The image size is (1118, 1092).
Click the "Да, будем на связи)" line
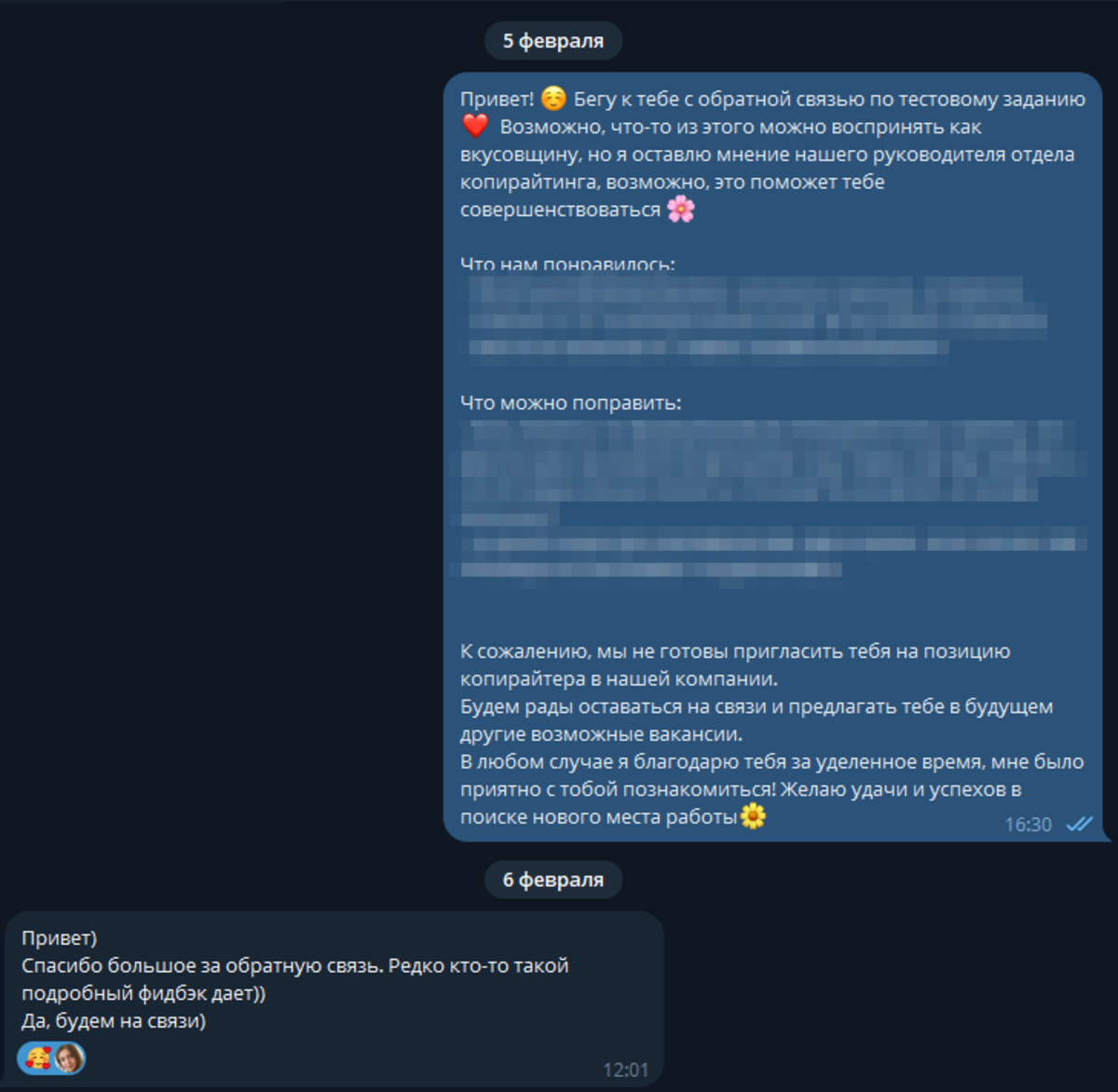(x=114, y=1020)
